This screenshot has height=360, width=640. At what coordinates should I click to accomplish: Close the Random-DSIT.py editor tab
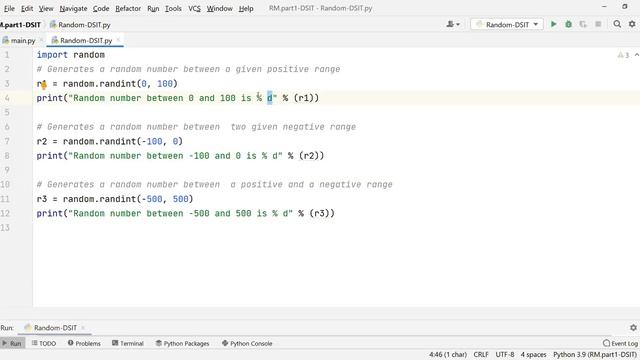coord(118,40)
